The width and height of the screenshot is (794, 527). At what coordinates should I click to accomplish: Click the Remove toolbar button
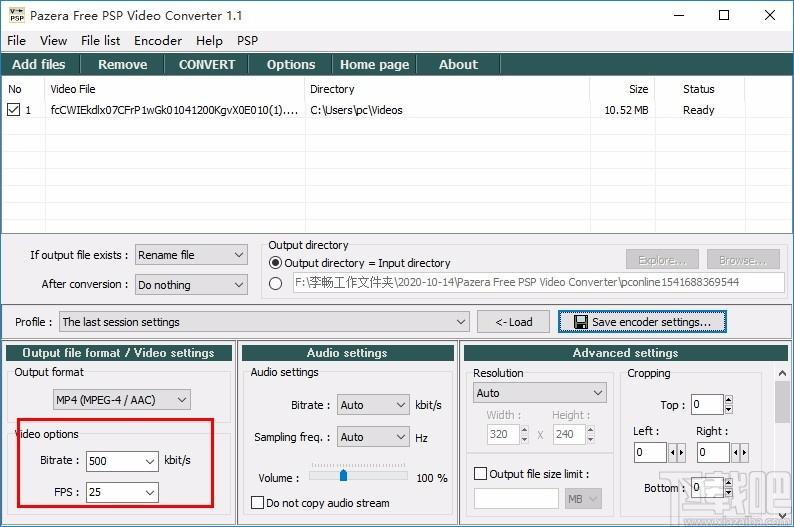click(x=123, y=65)
